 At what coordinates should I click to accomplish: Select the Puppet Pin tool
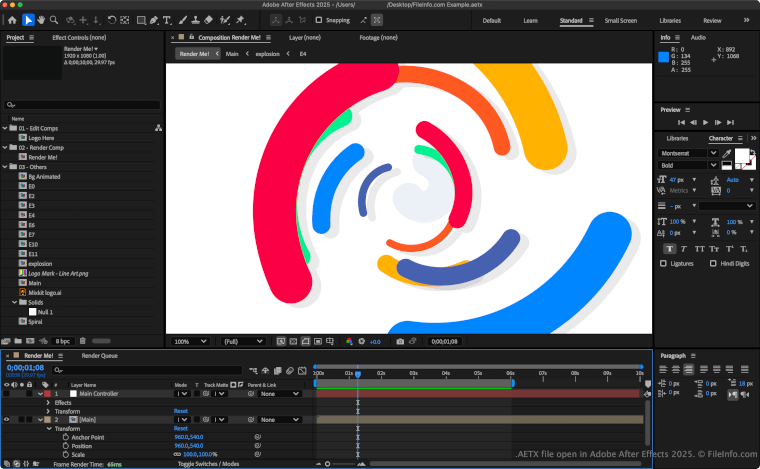240,20
